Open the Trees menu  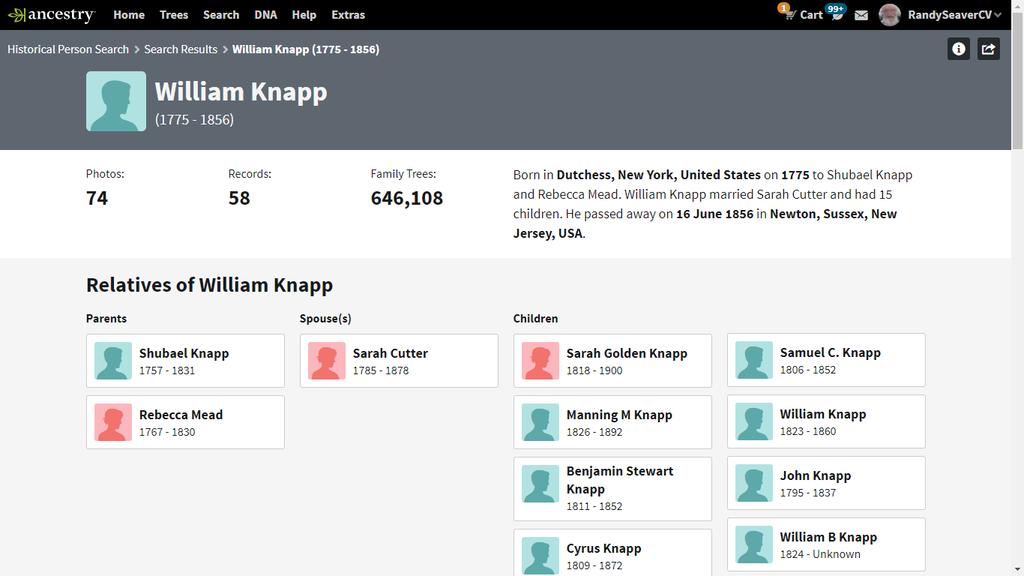click(x=174, y=14)
